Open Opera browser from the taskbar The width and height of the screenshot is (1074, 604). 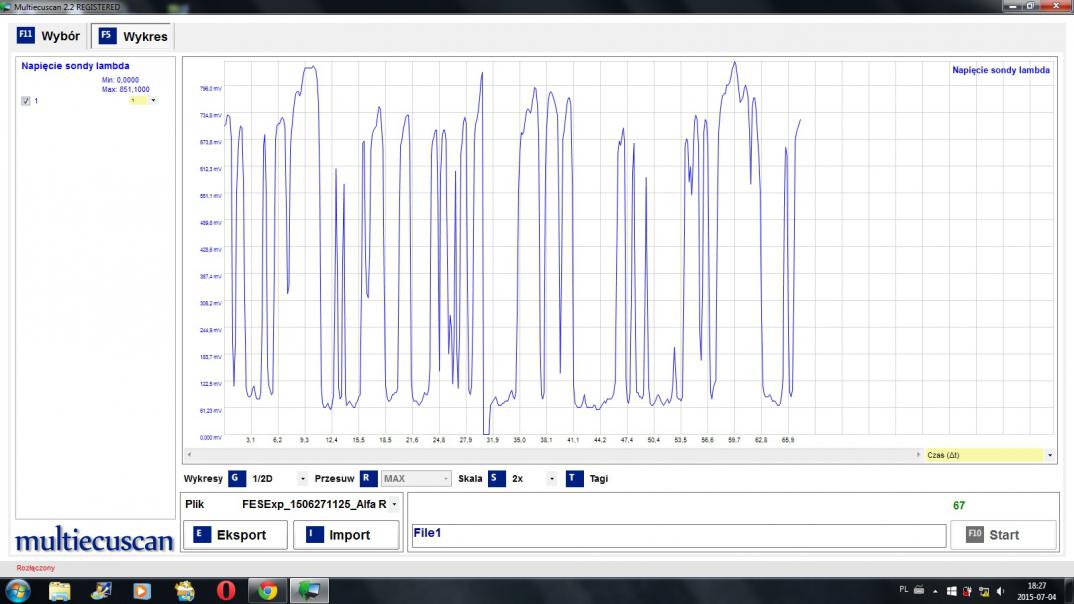click(226, 591)
